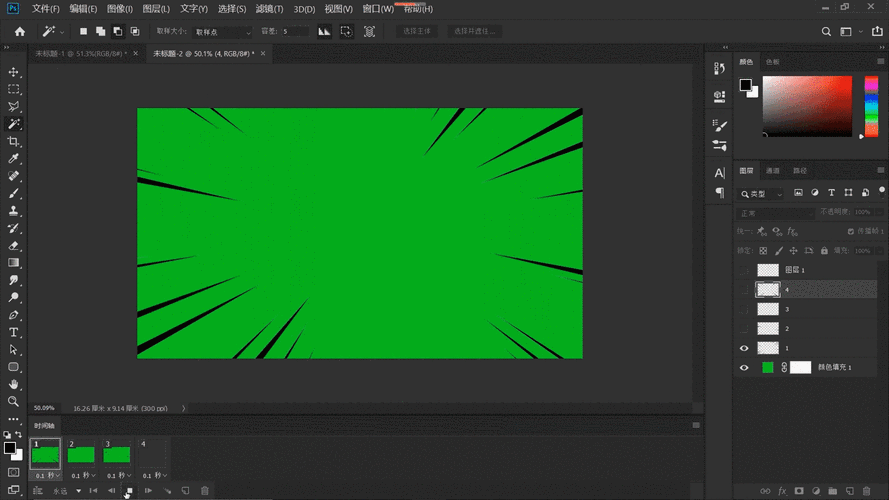Open frame 1 delay time dropdown
This screenshot has height=500, width=889.
click(46, 475)
